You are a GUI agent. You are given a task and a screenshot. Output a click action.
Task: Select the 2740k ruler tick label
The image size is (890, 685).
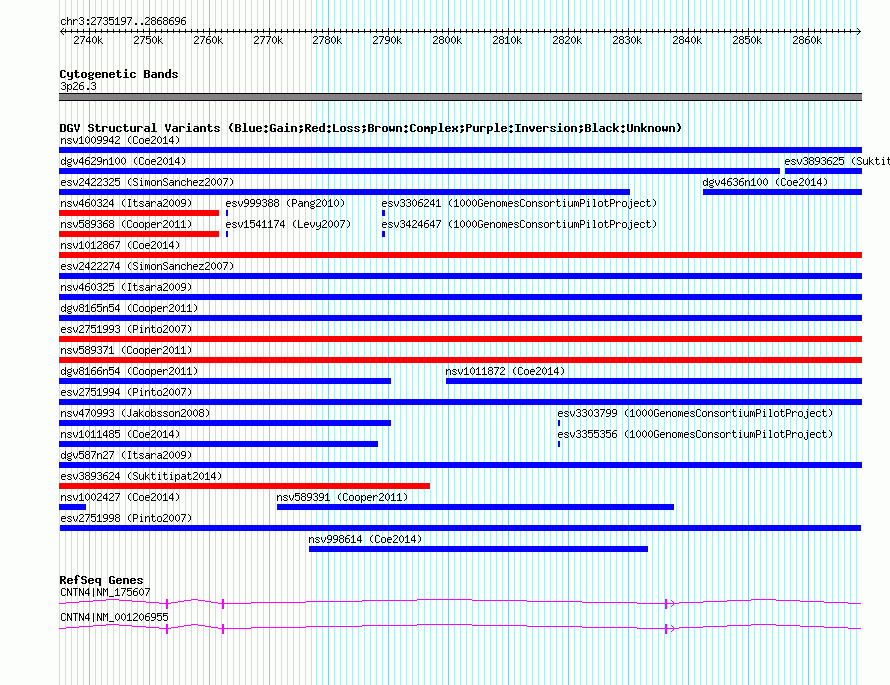pos(88,40)
